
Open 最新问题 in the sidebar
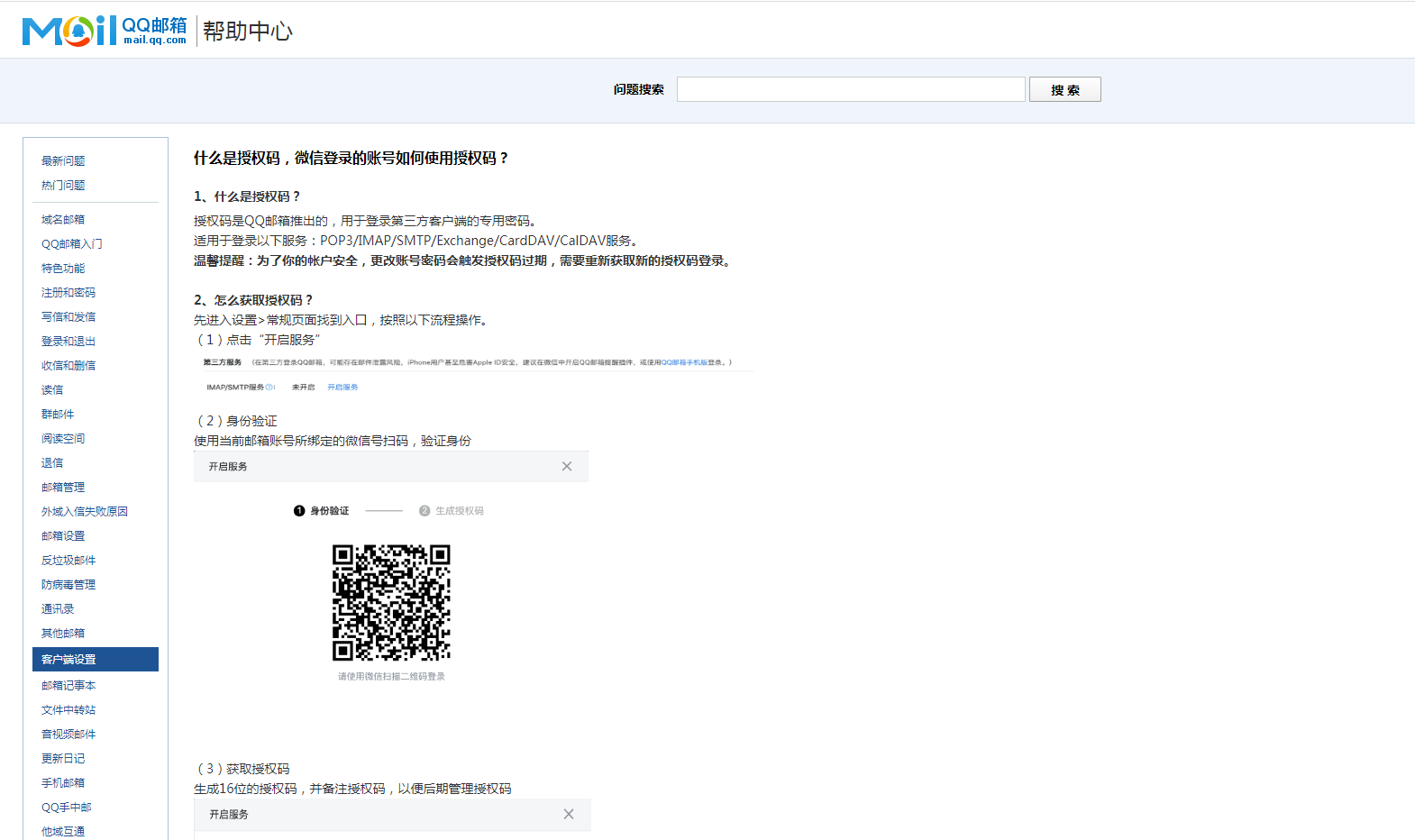click(x=63, y=161)
